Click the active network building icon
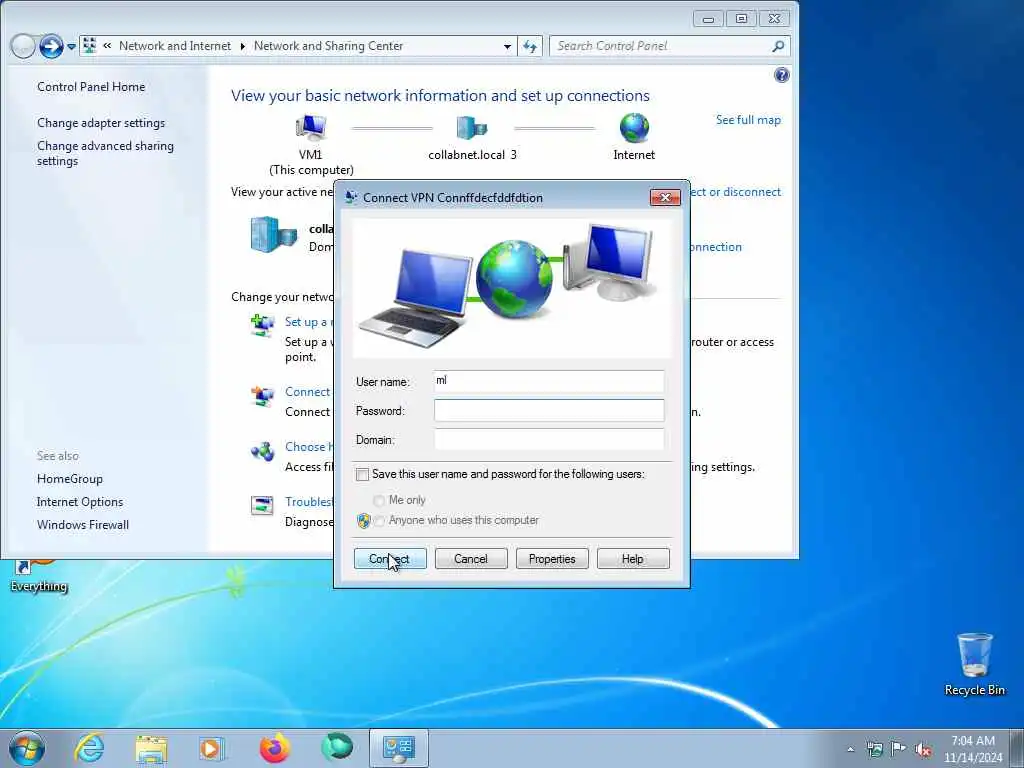This screenshot has width=1024, height=768. tap(274, 234)
